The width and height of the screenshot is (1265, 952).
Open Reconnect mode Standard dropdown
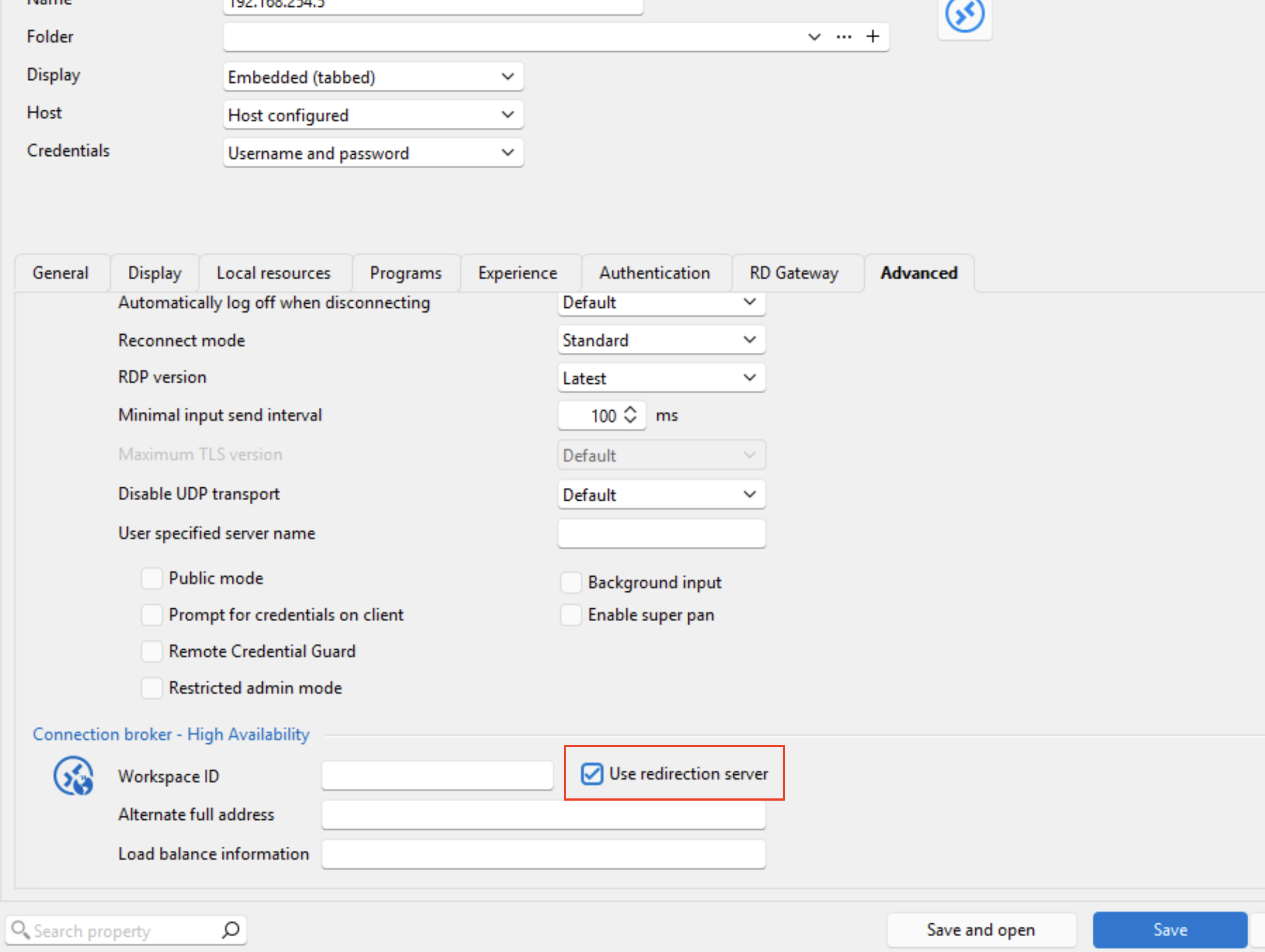(x=661, y=340)
